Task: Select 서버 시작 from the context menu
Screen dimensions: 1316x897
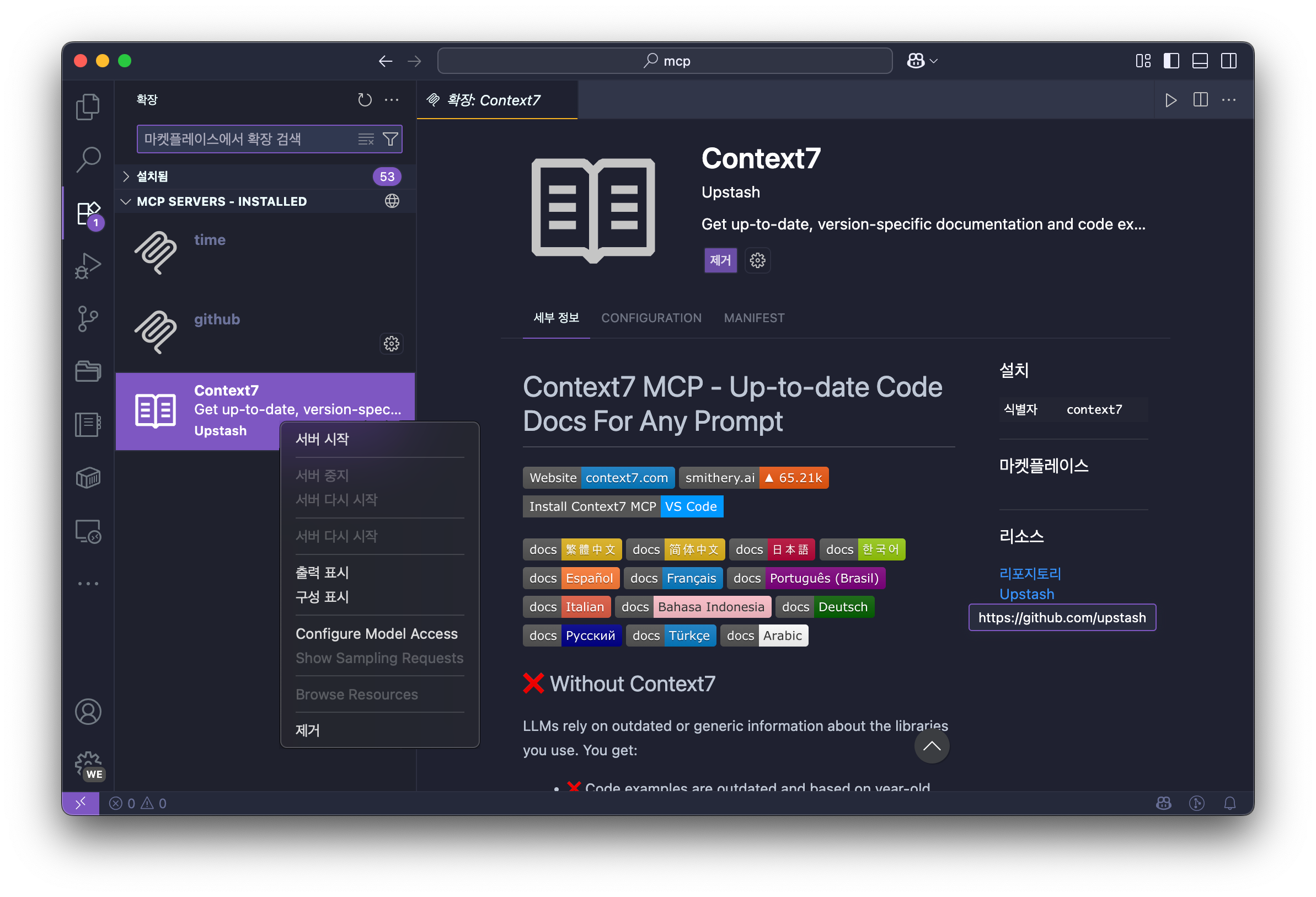Action: pyautogui.click(x=321, y=439)
